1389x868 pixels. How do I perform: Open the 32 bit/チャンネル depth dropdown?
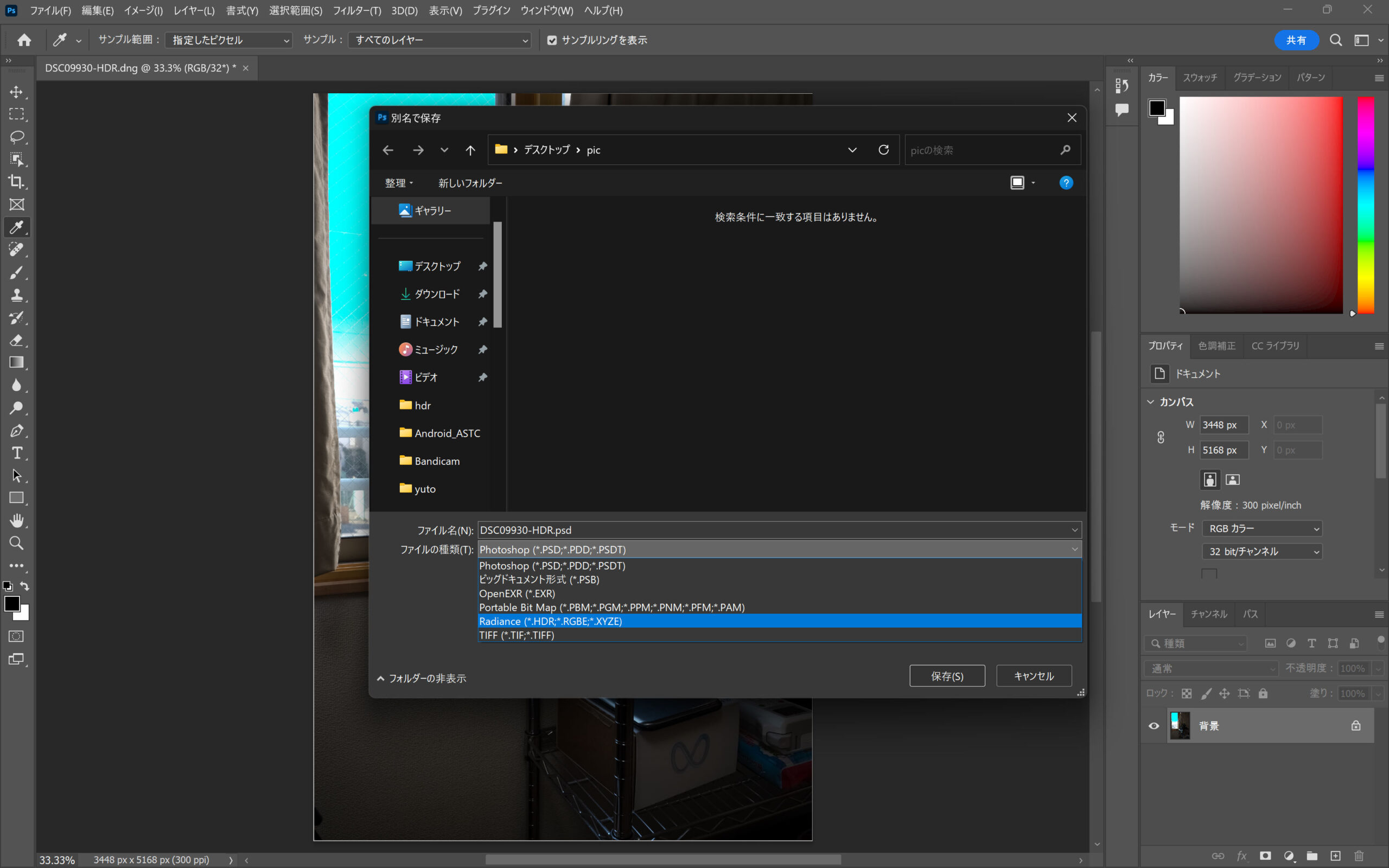[1261, 552]
